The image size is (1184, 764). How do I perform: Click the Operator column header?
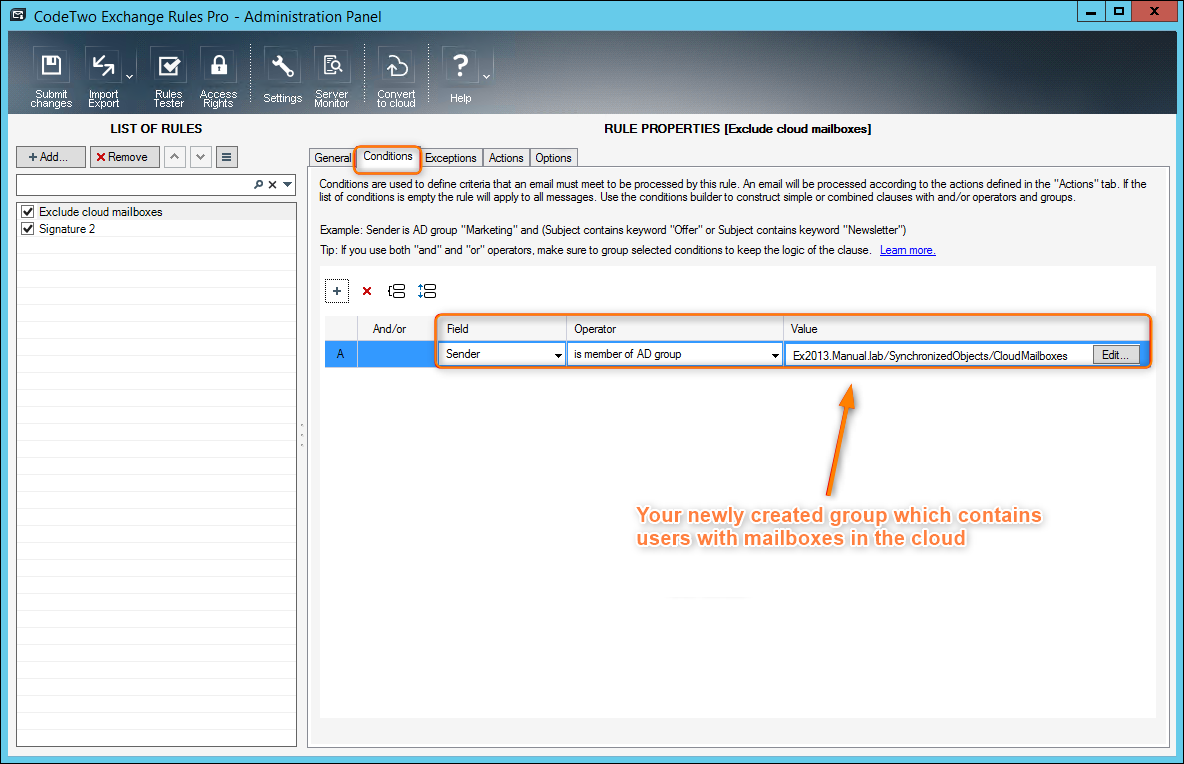(x=675, y=329)
